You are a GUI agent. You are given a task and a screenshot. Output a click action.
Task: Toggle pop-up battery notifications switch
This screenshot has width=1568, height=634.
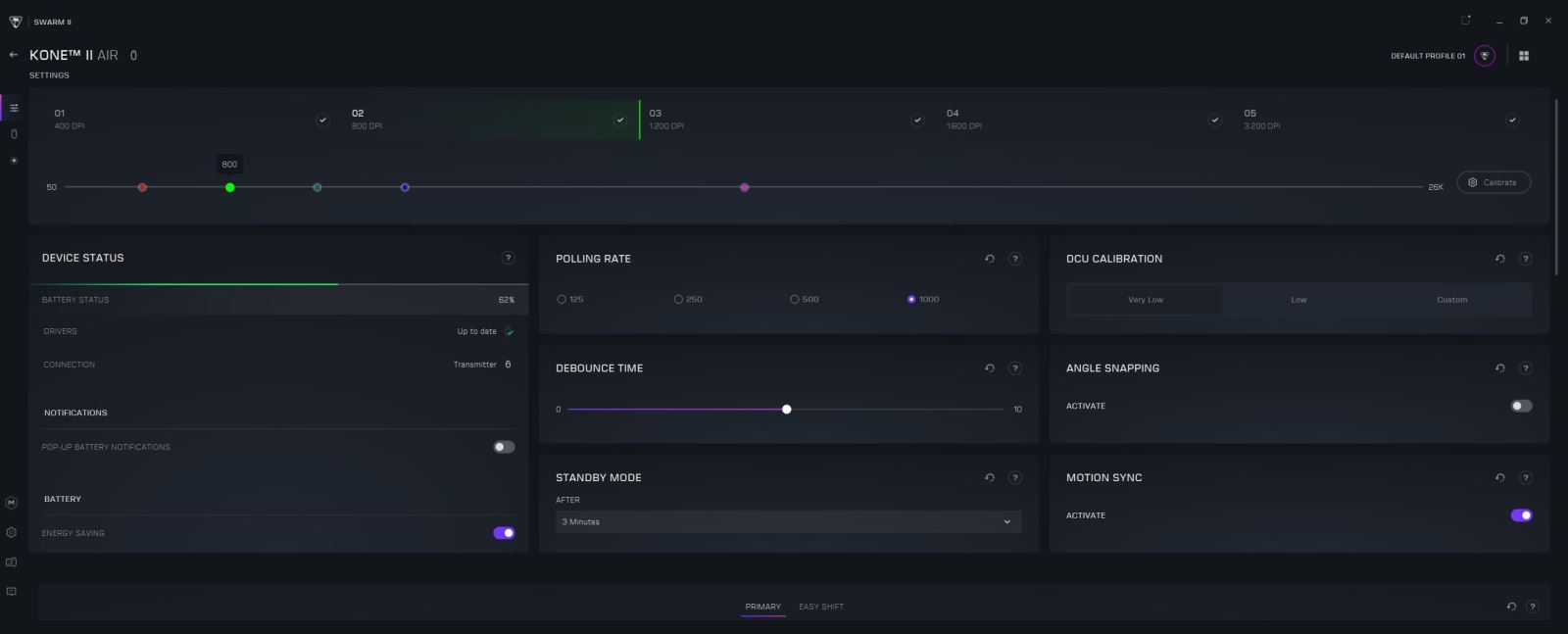pos(504,447)
